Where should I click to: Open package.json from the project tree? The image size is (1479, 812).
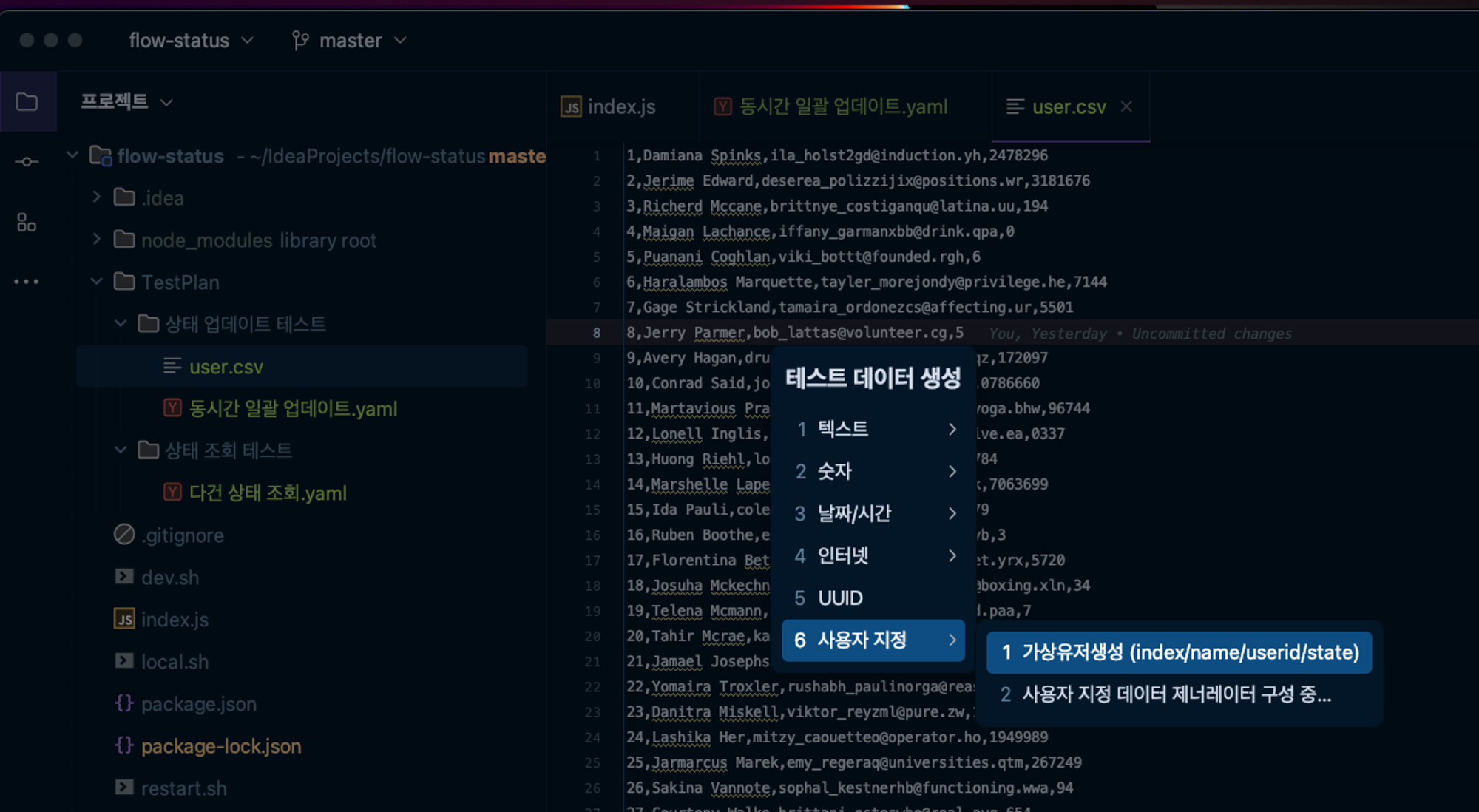click(198, 704)
